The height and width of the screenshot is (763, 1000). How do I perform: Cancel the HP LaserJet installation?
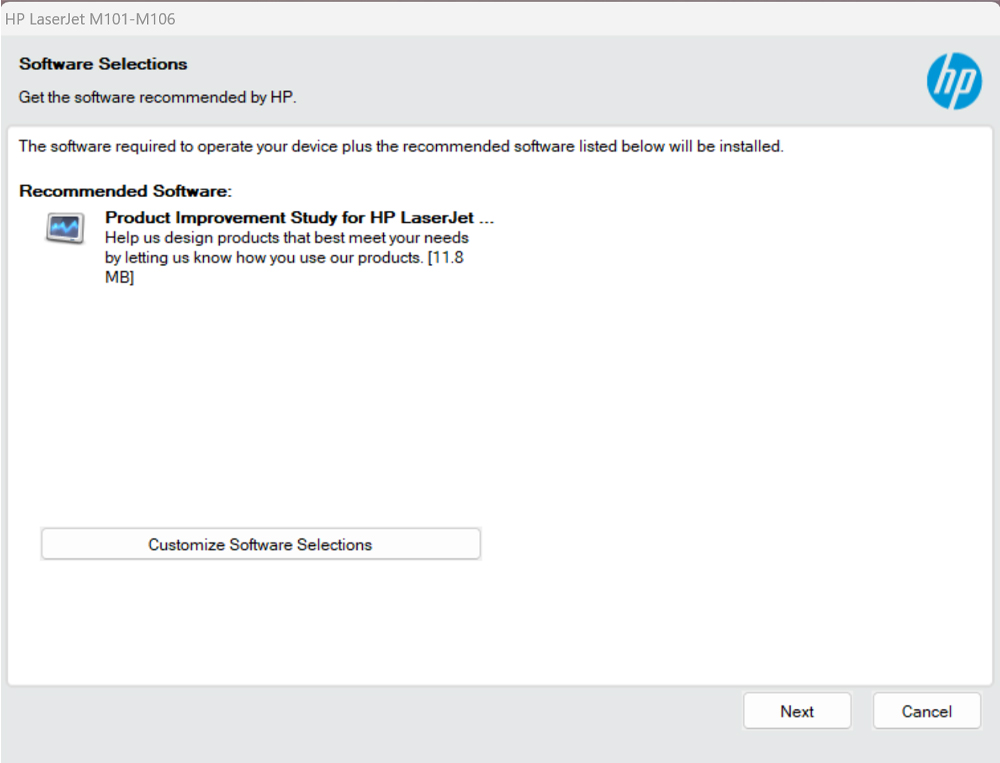pos(927,711)
